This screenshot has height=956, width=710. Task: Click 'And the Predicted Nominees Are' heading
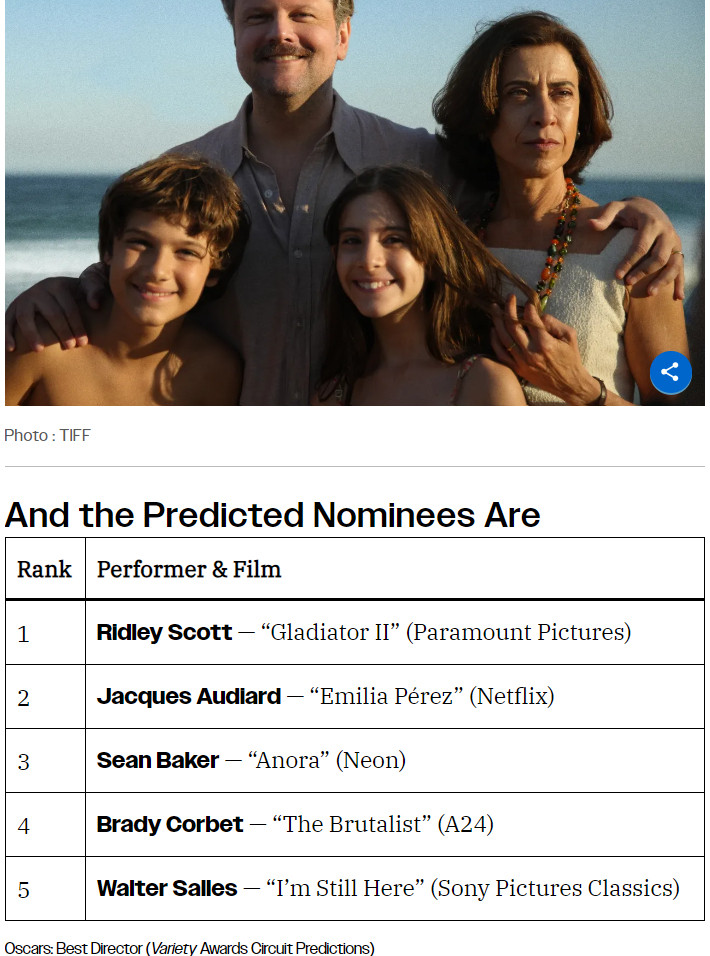(x=272, y=515)
